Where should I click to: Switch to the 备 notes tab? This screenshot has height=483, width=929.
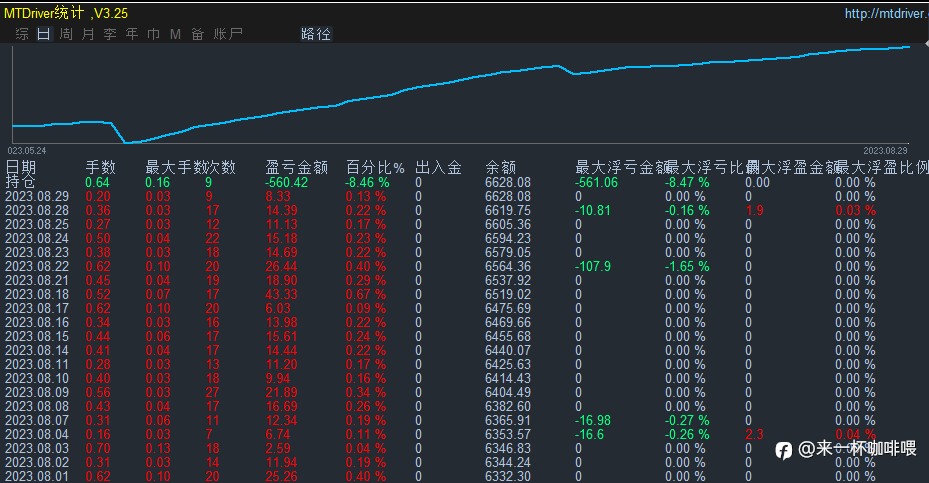pos(197,34)
